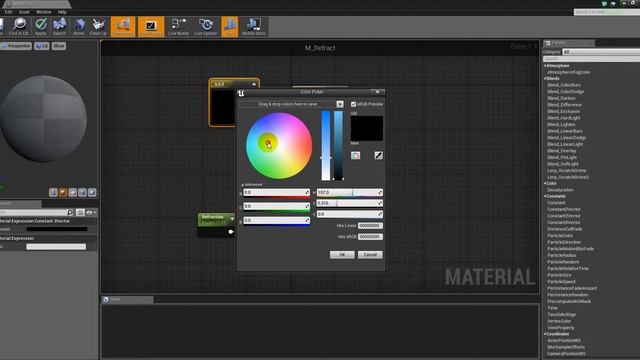640x360 pixels.
Task: Click the red channel value field
Action: pos(277,192)
